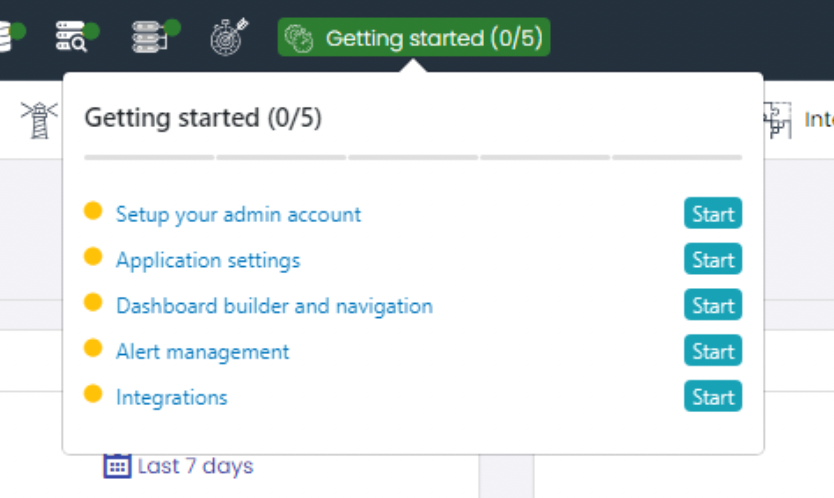Image resolution: width=834 pixels, height=498 pixels.
Task: Click the lighthouse icon below the toolbar
Action: (x=39, y=120)
